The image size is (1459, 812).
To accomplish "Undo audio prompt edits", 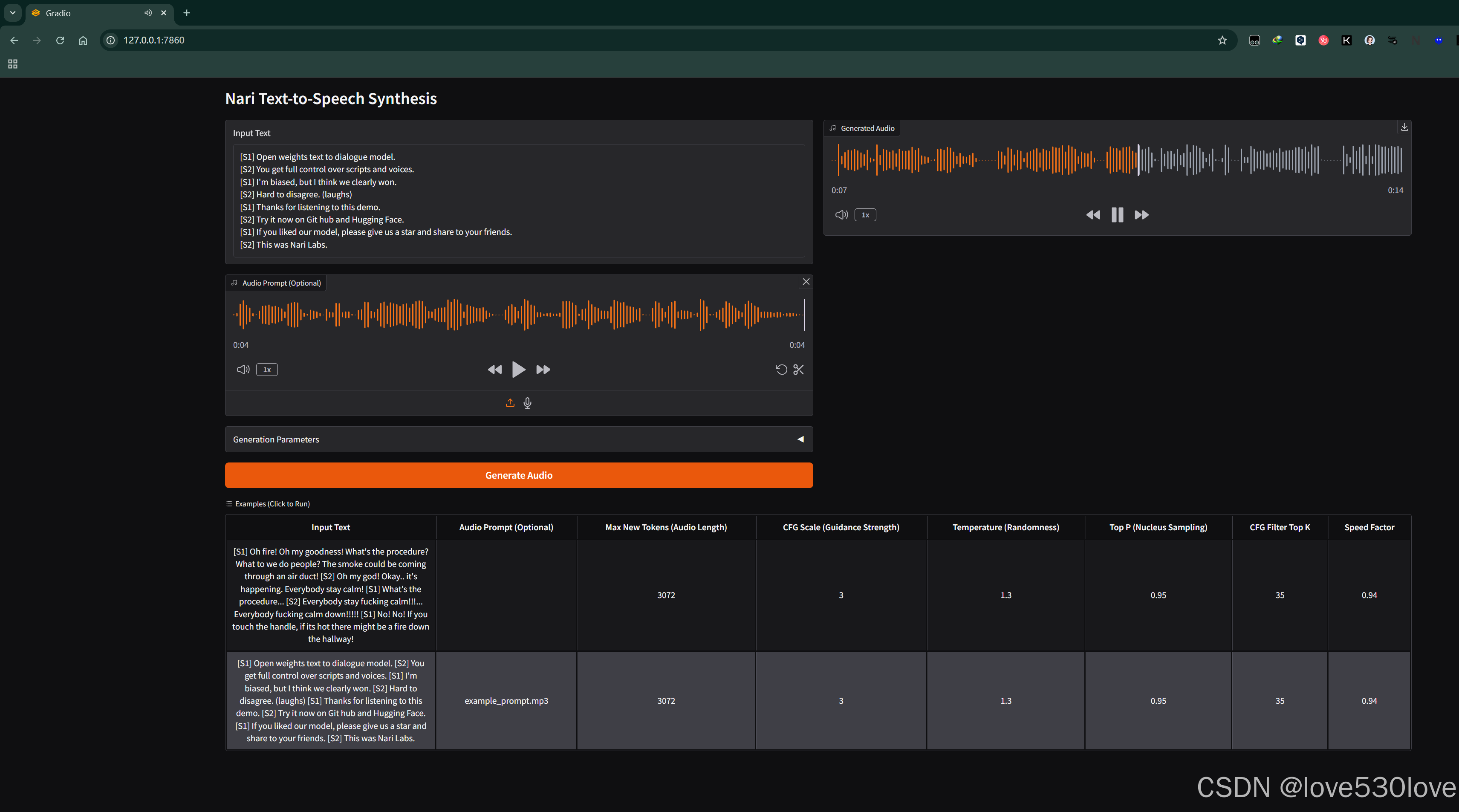I will click(x=781, y=369).
